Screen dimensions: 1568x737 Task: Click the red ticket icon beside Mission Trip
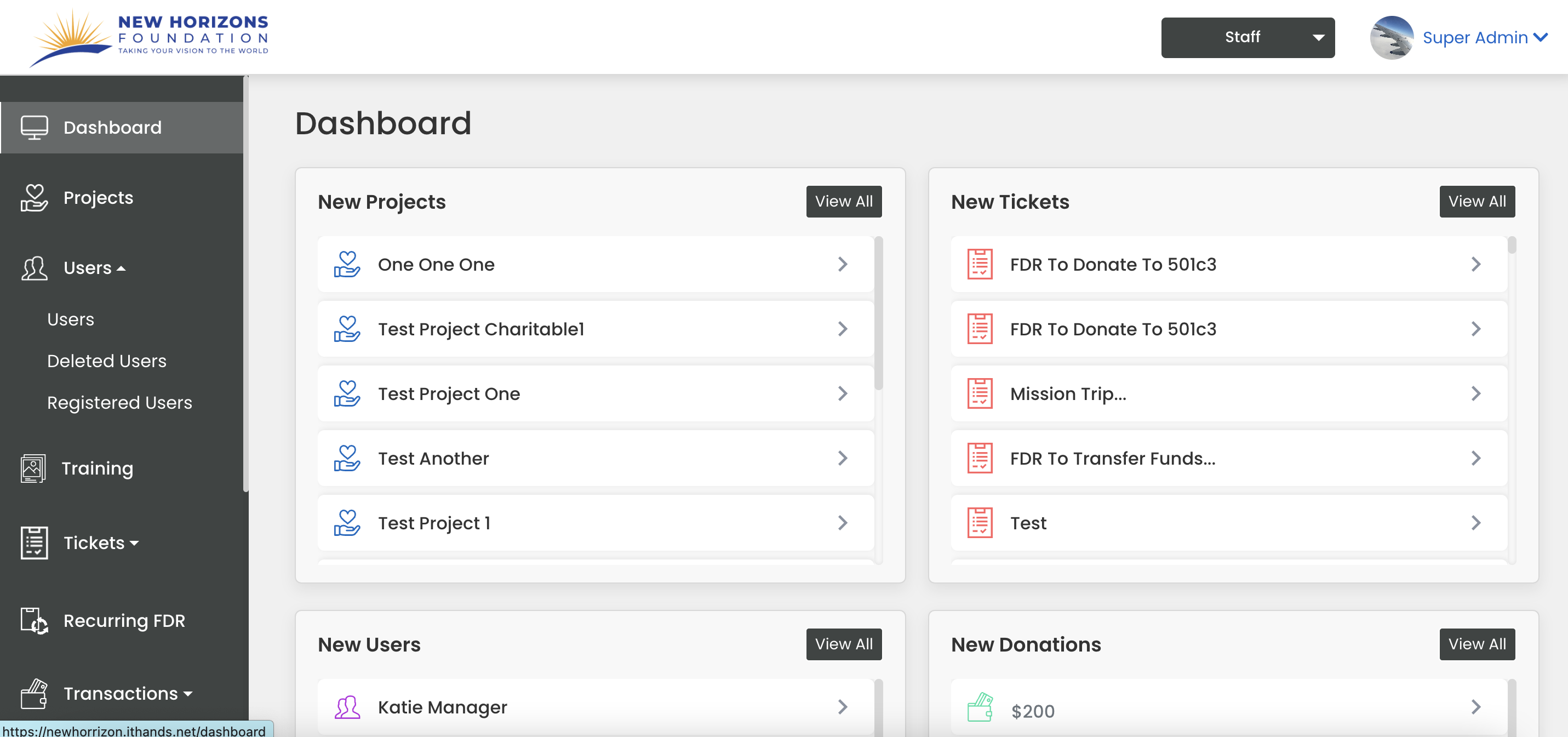[x=980, y=394]
